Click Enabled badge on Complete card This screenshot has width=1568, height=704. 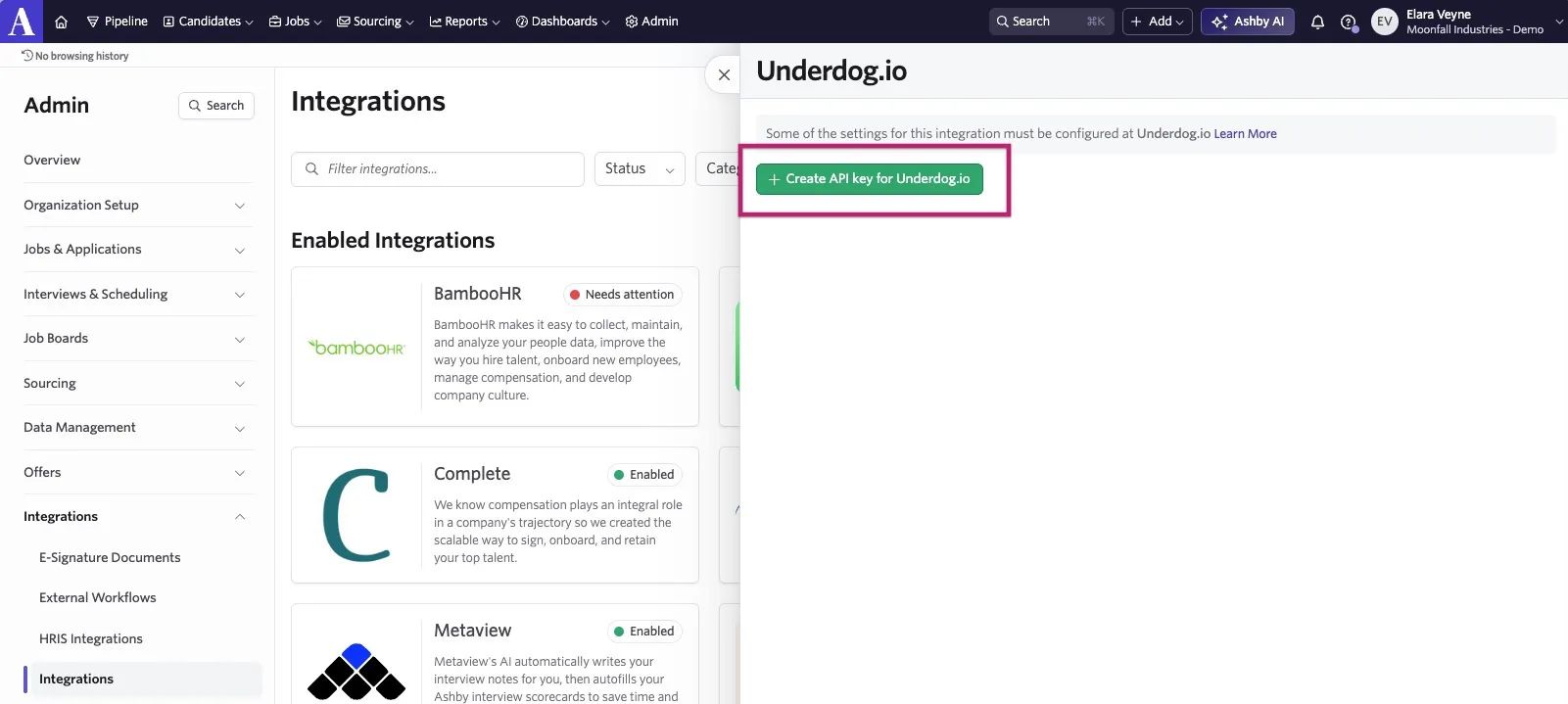tap(643, 475)
